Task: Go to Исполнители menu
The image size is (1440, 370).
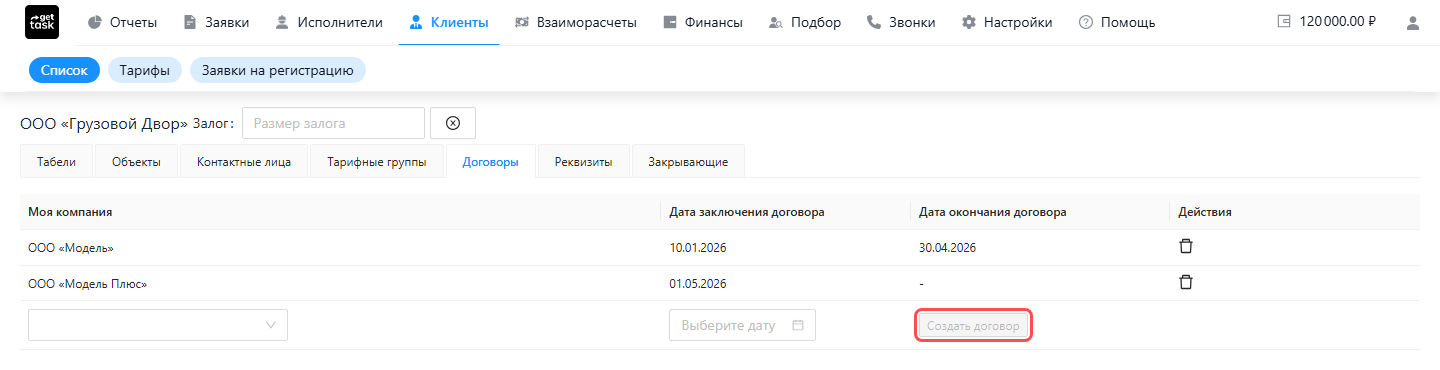Action: (x=328, y=22)
